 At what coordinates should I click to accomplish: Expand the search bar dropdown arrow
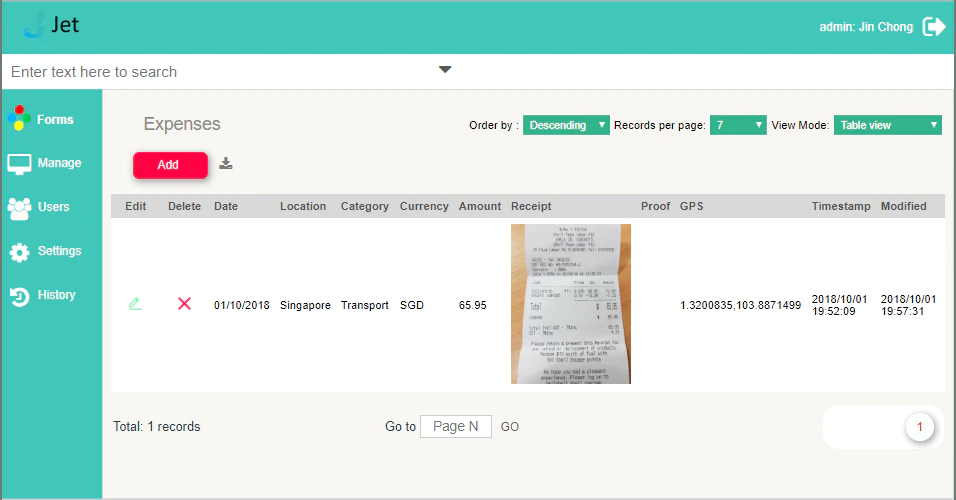tap(445, 70)
